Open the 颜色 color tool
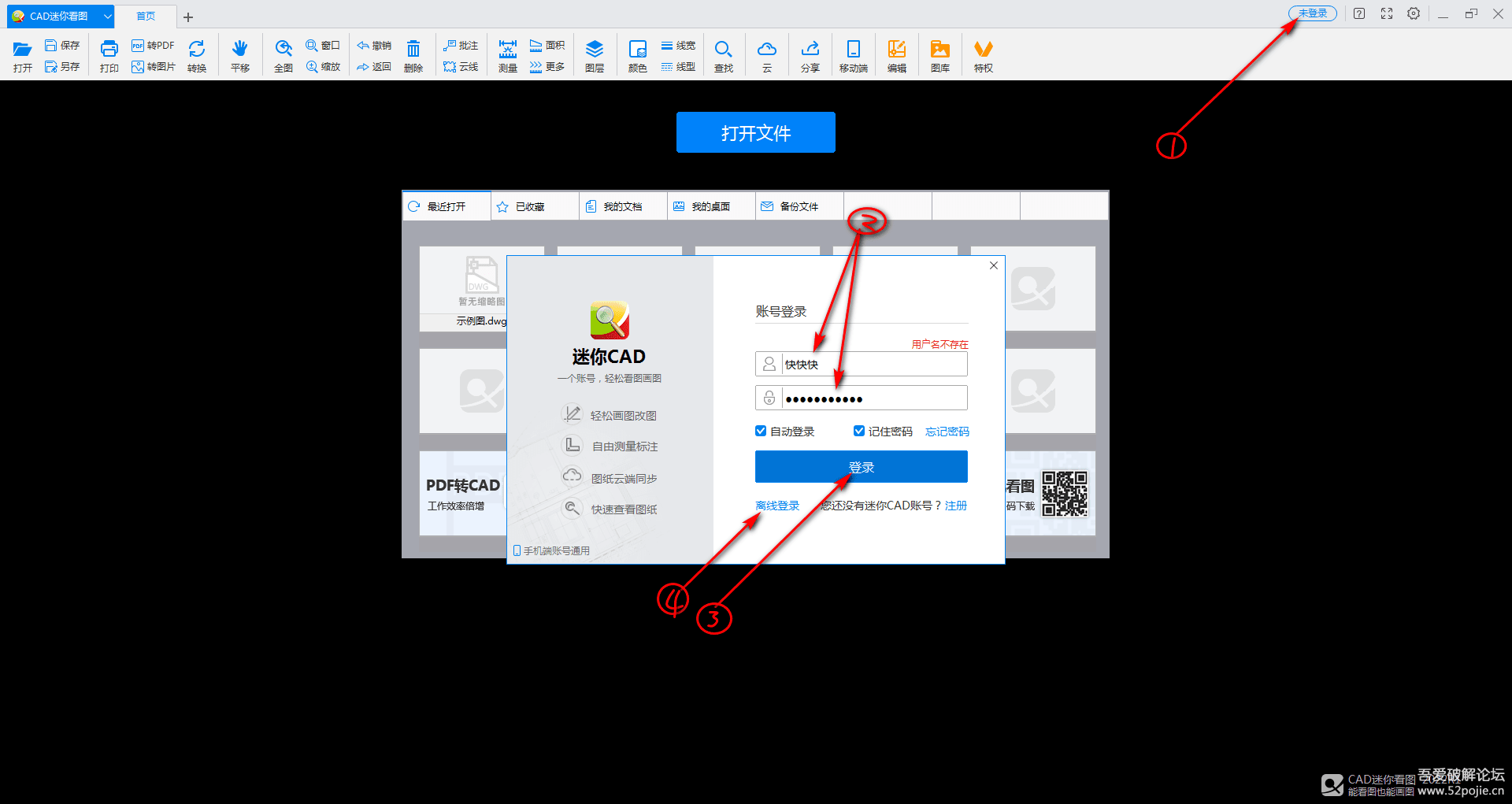Viewport: 1512px width, 804px height. (638, 56)
